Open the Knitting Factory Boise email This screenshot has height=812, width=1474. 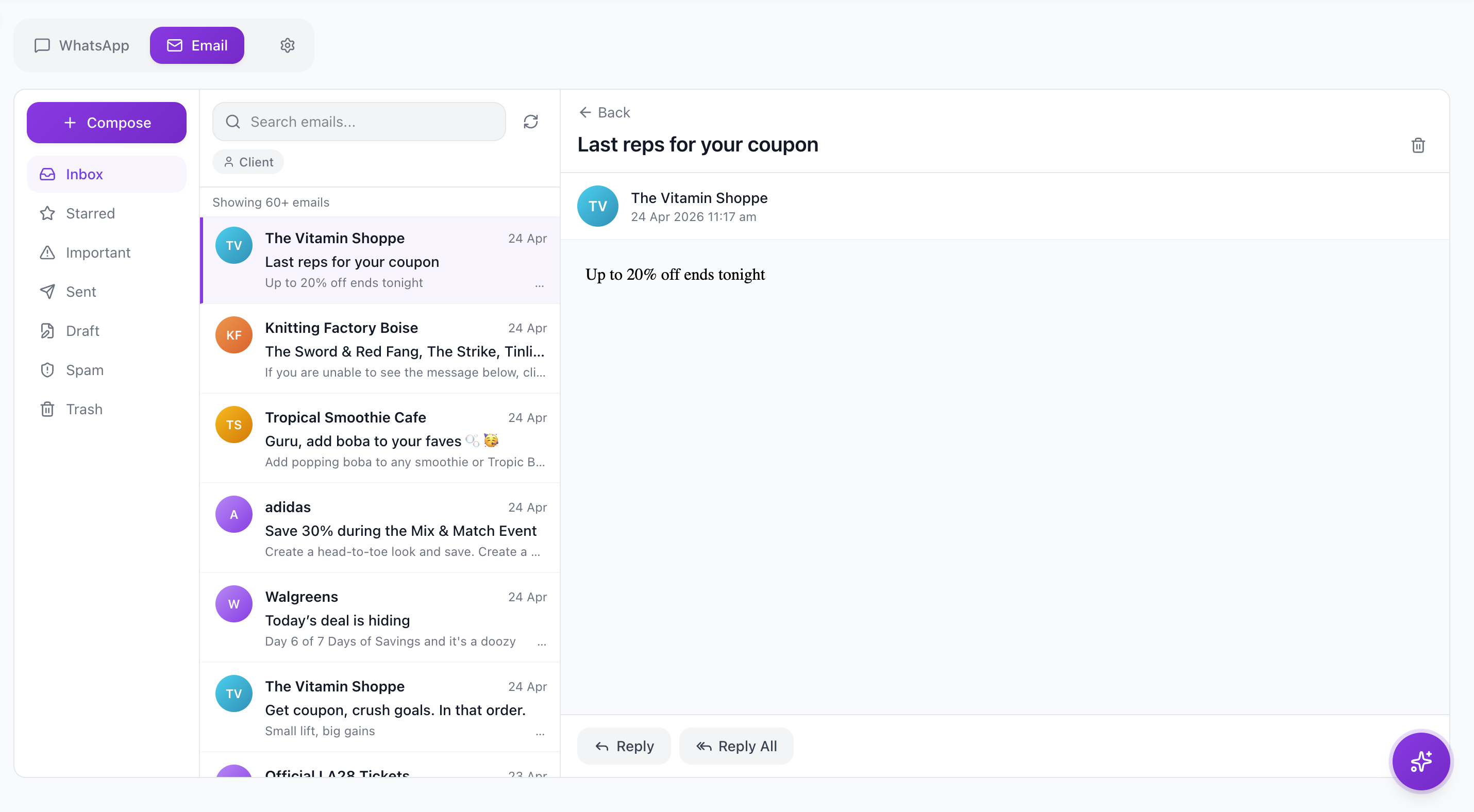[380, 349]
